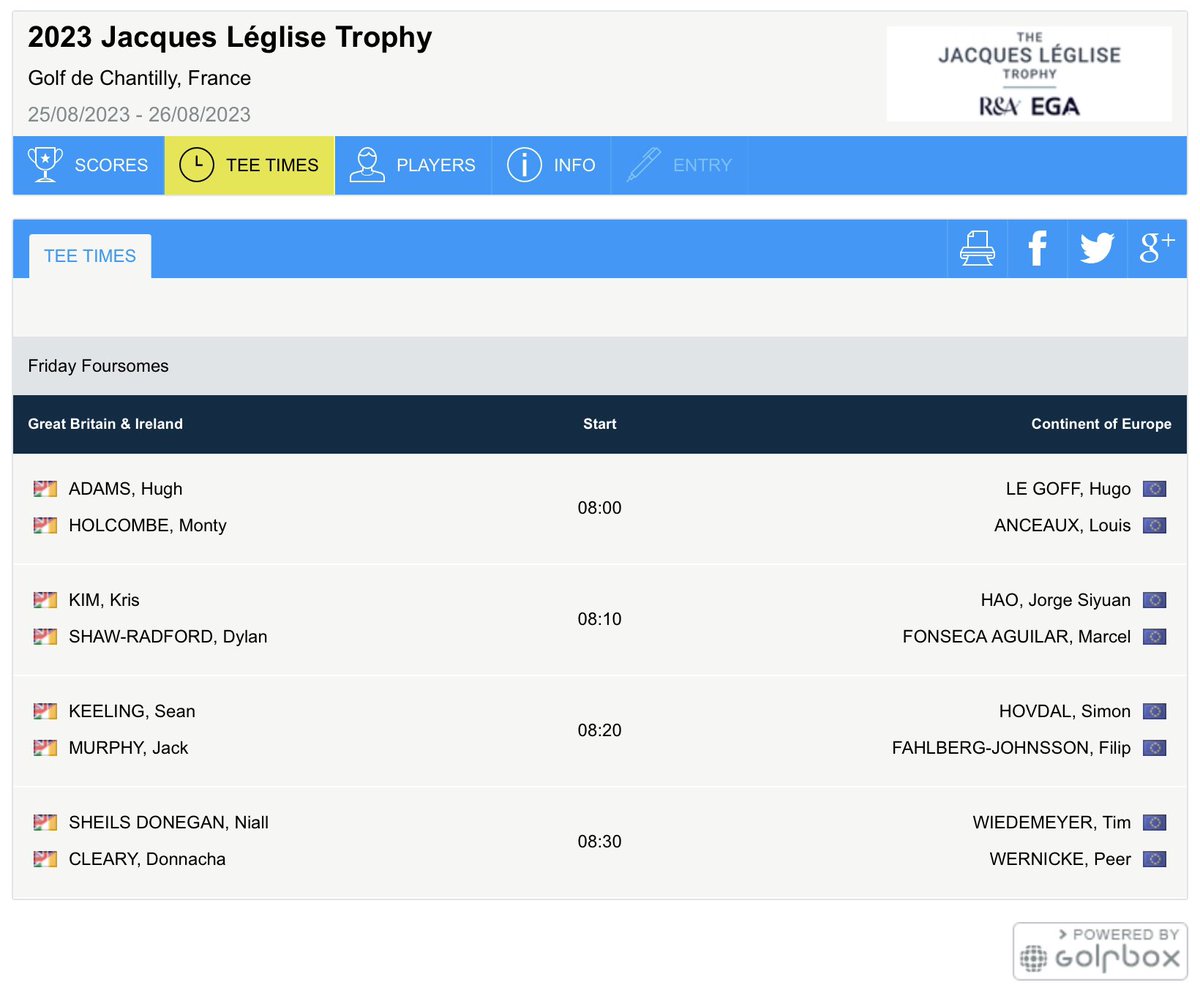Click the Jacques Léglise Trophy logo

1029,74
